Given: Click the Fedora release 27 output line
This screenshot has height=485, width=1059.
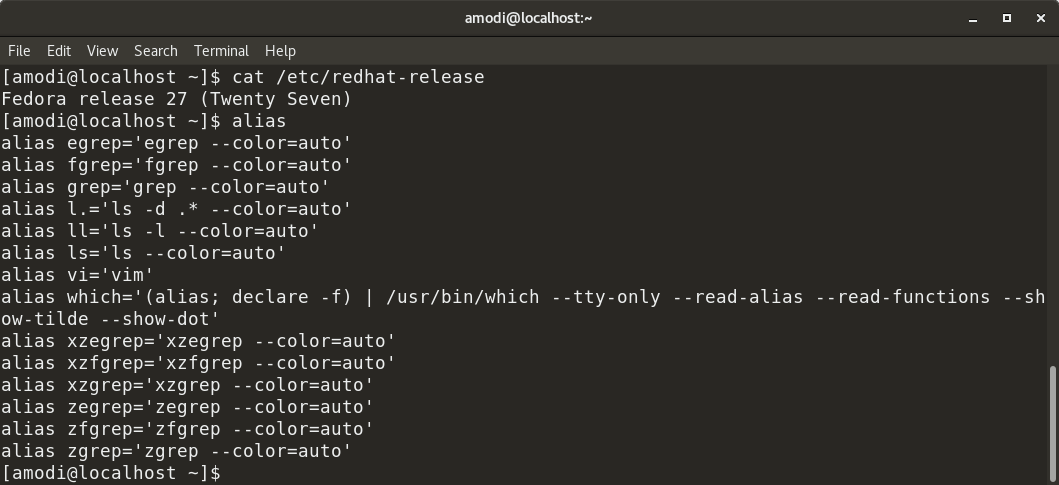Looking at the screenshot, I should (x=177, y=99).
